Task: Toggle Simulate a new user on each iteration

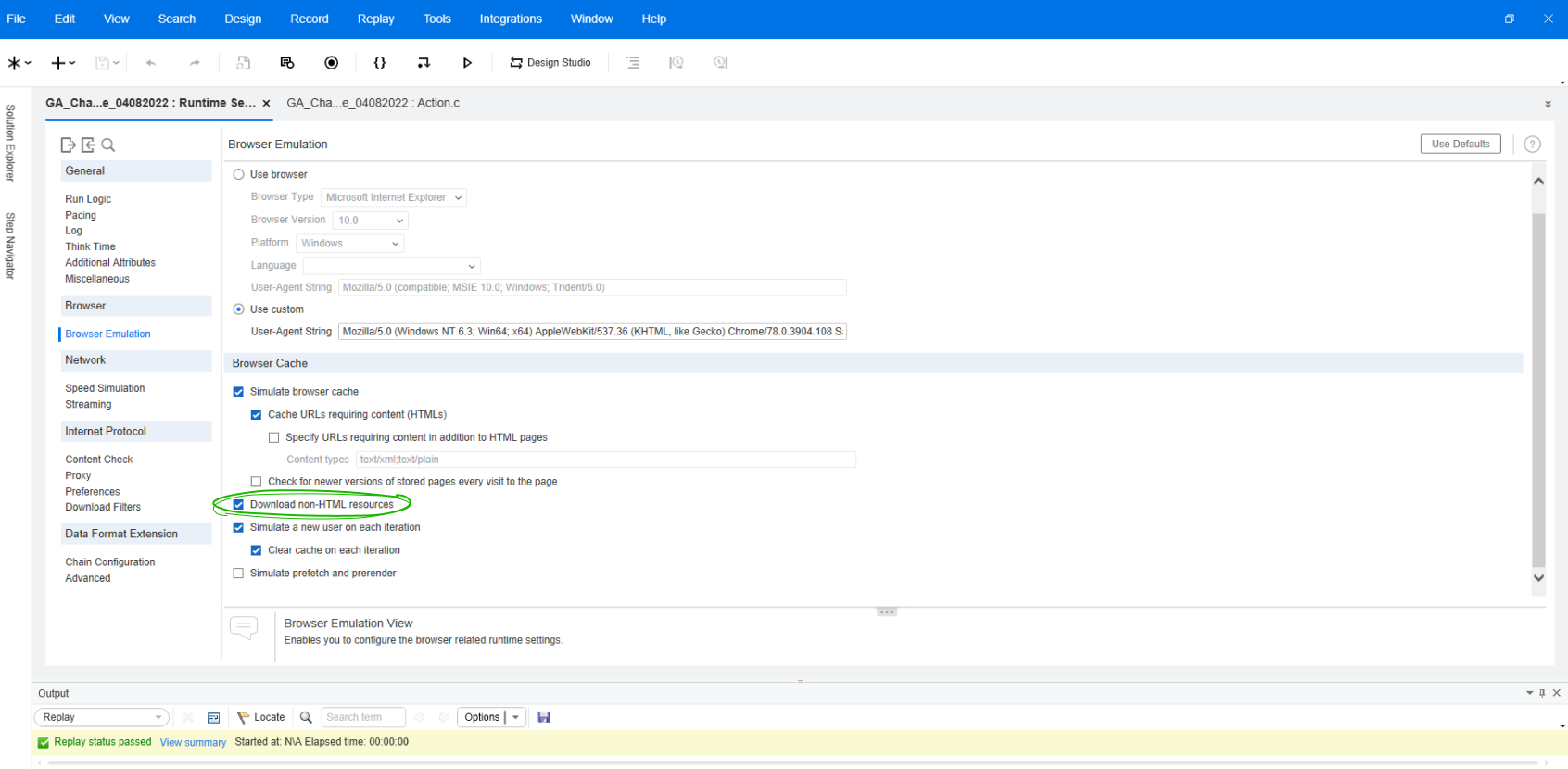Action: (238, 527)
